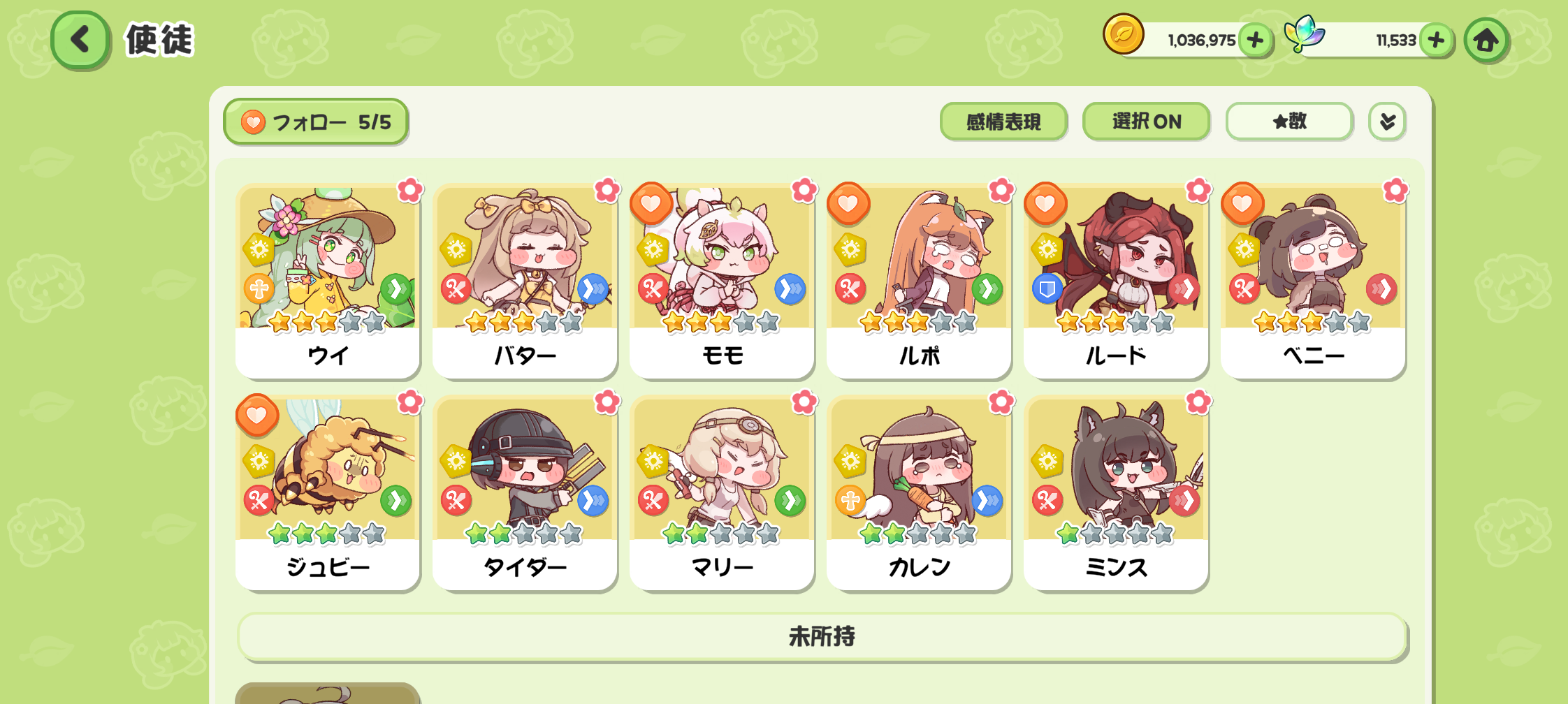Toggle the 選択 ON button

pos(1147,122)
